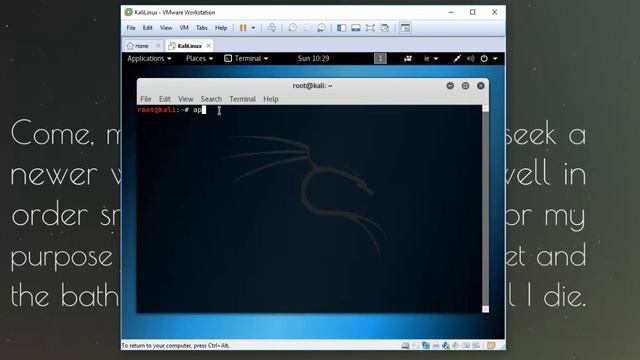
Task: Close the VMware Workstation window
Action: [x=494, y=12]
